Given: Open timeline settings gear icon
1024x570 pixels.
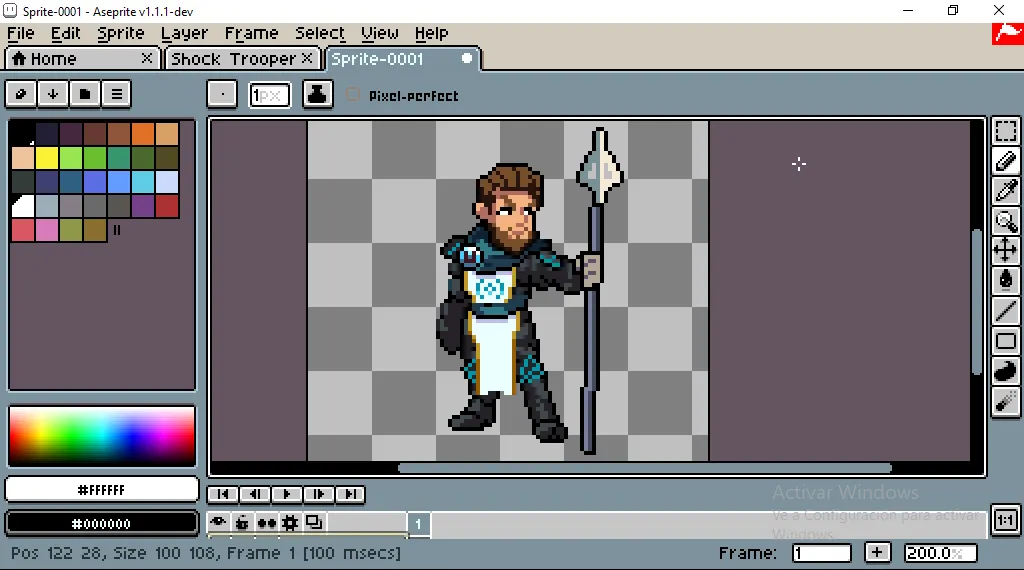Looking at the screenshot, I should click(x=290, y=522).
